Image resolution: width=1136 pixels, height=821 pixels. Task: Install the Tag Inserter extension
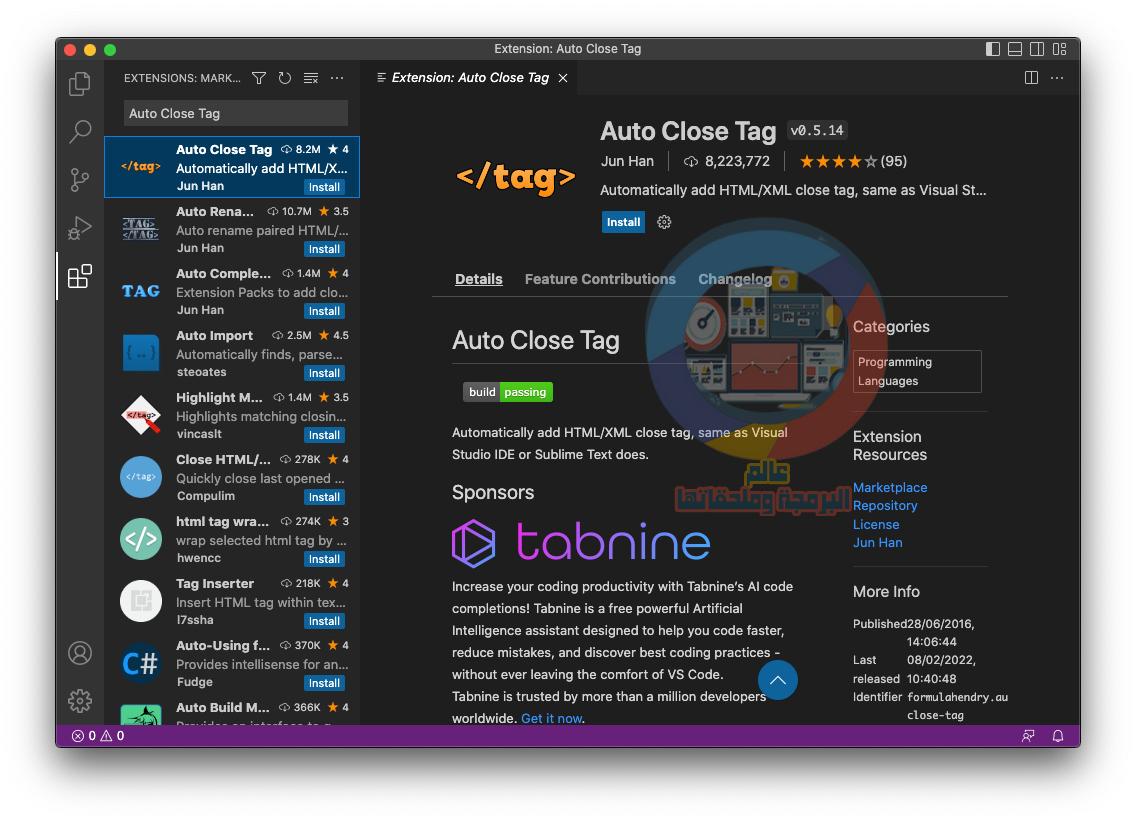[324, 621]
